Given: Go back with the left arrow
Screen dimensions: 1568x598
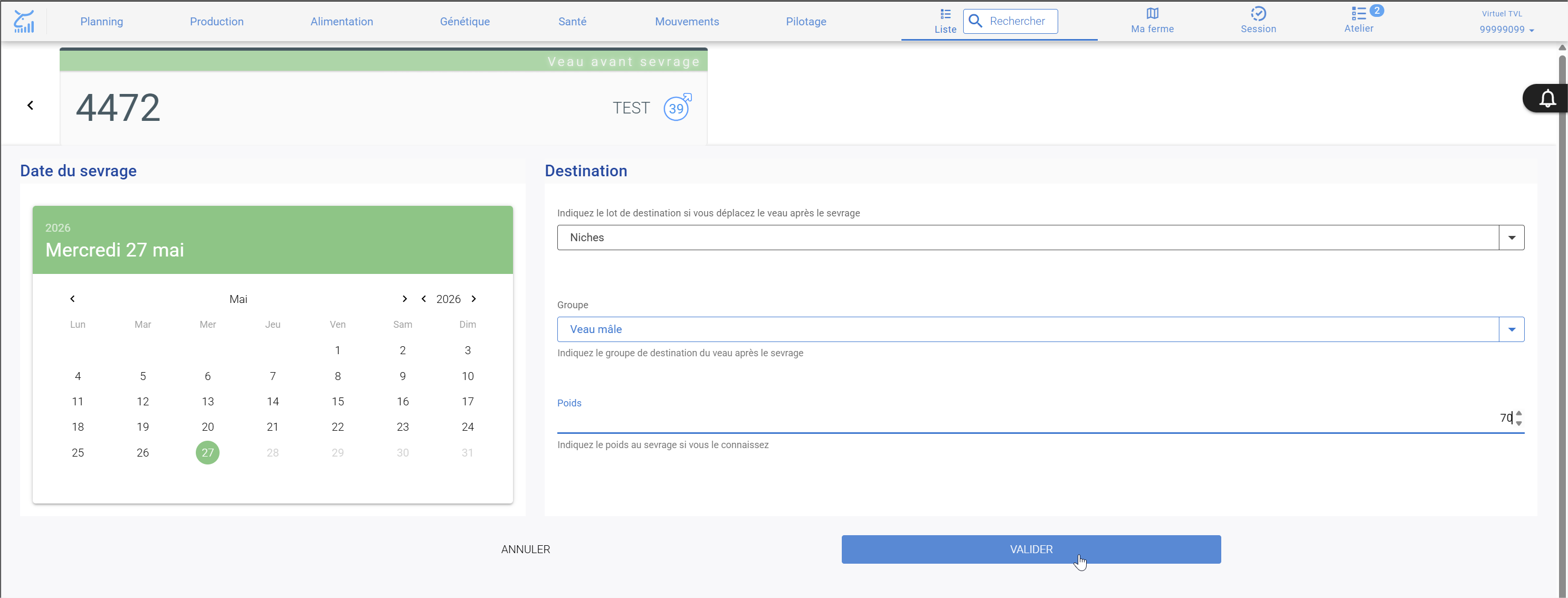Looking at the screenshot, I should (31, 106).
